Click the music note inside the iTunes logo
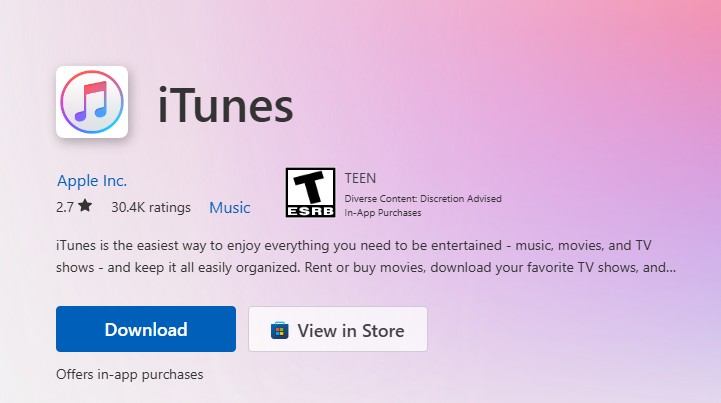Image resolution: width=721 pixels, height=403 pixels. (91, 101)
